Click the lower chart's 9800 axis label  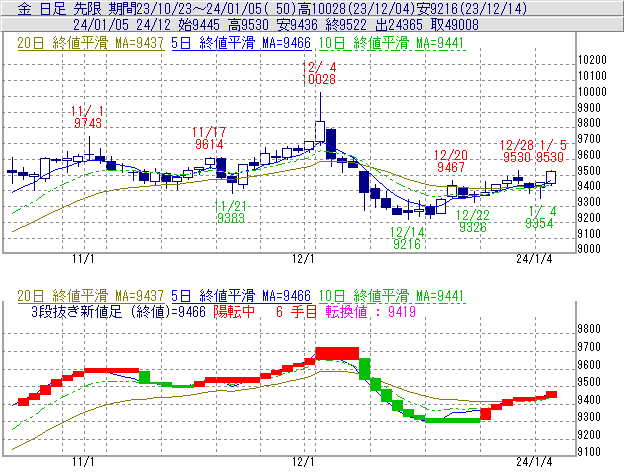(589, 329)
